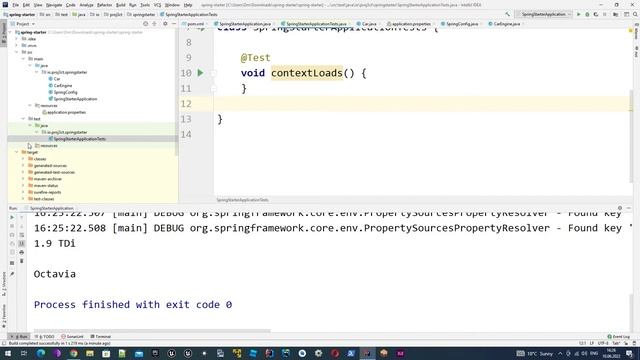640x360 pixels.
Task: Open the Project panel gear settings
Action: (165, 24)
